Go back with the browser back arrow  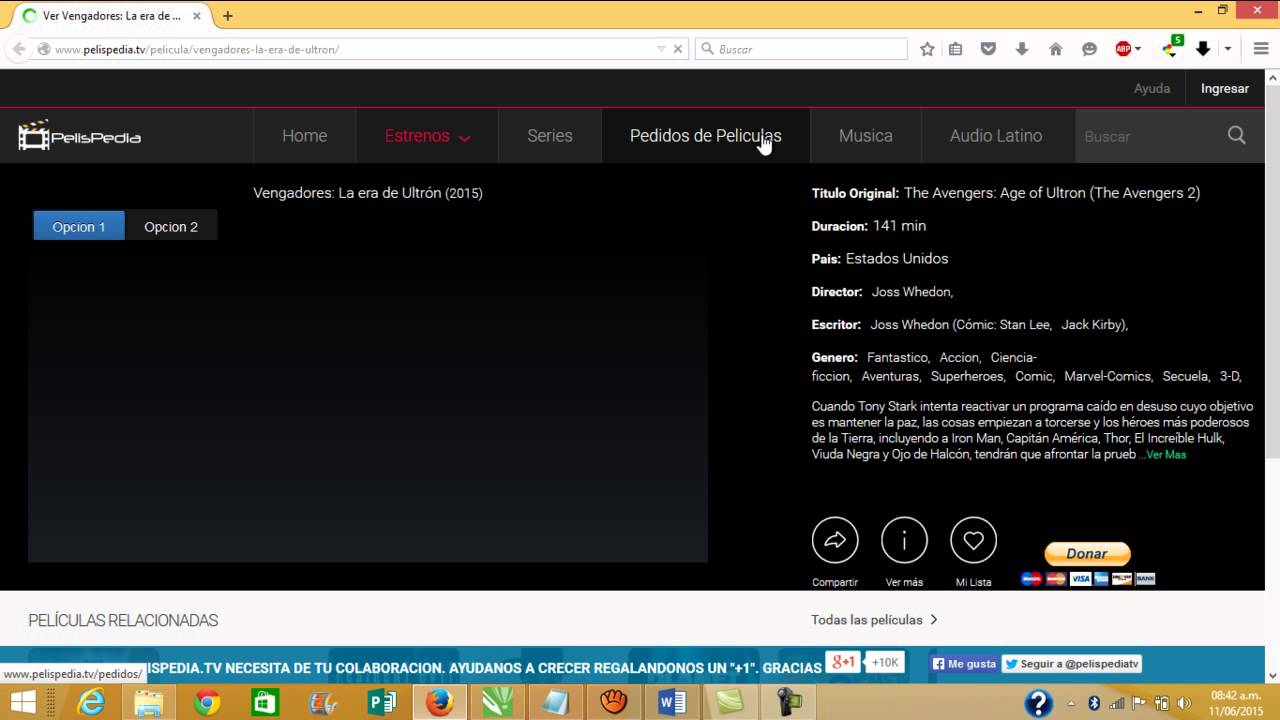[x=18, y=49]
